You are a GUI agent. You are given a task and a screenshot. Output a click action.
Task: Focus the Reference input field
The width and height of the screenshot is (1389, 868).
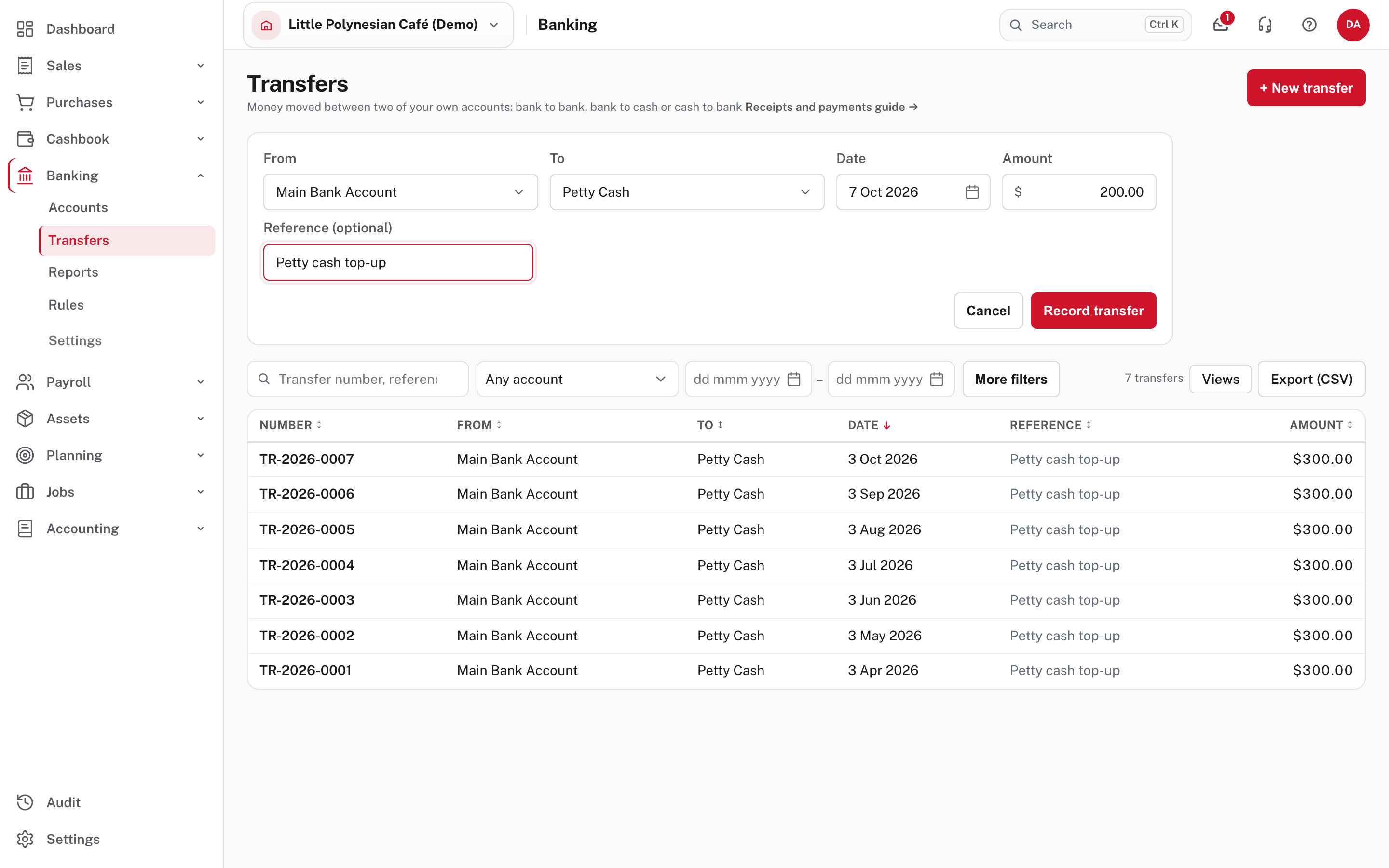click(x=398, y=262)
